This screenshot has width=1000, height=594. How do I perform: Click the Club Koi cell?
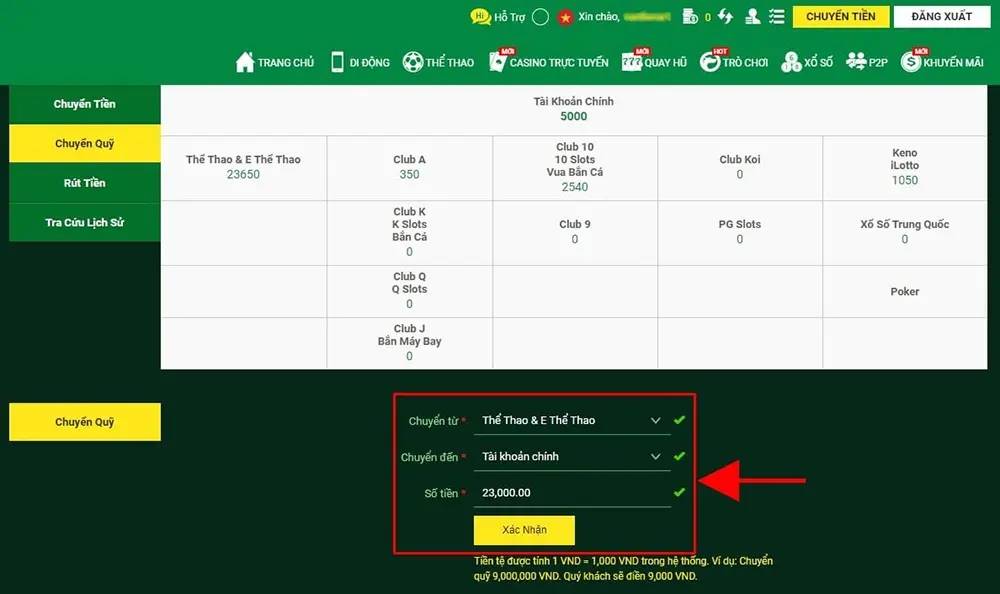click(740, 168)
